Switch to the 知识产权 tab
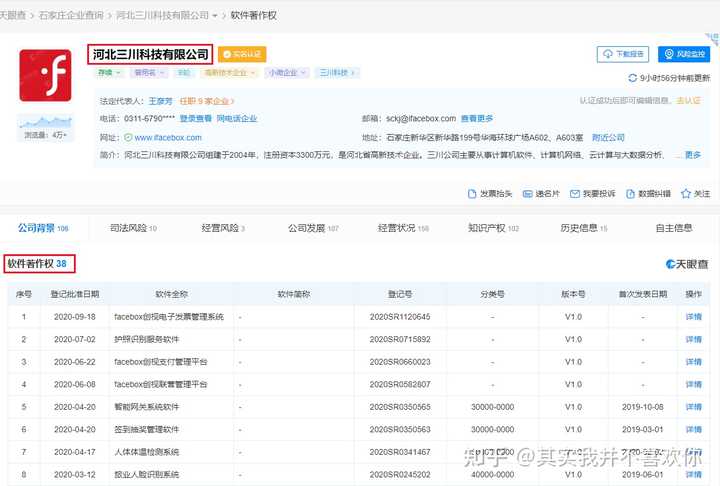720x486 pixels. pos(493,228)
